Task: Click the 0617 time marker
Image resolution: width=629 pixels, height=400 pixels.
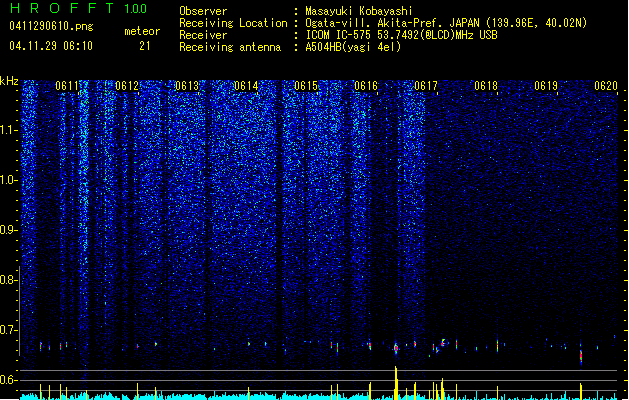Action: (426, 86)
